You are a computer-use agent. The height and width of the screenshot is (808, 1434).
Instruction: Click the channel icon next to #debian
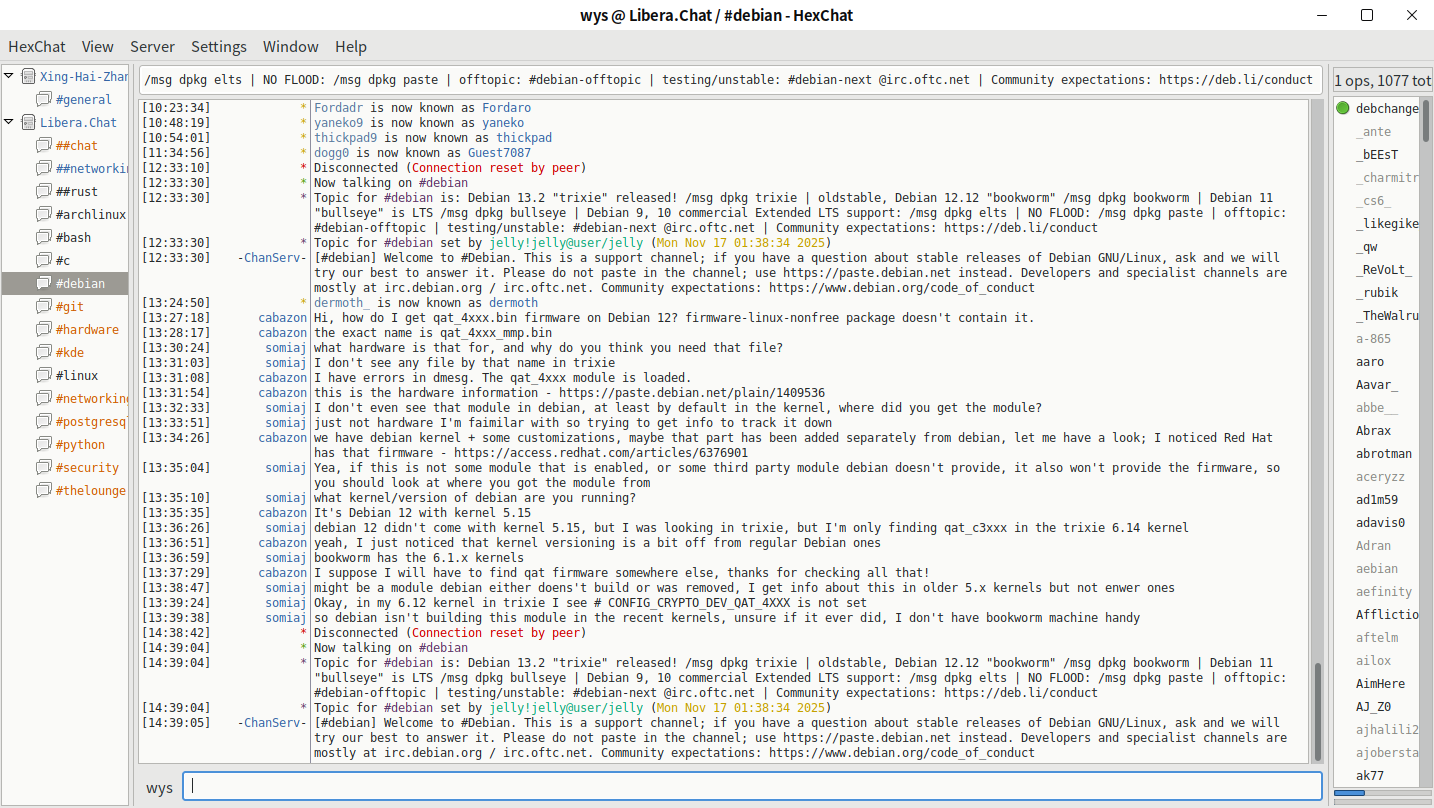tap(44, 284)
